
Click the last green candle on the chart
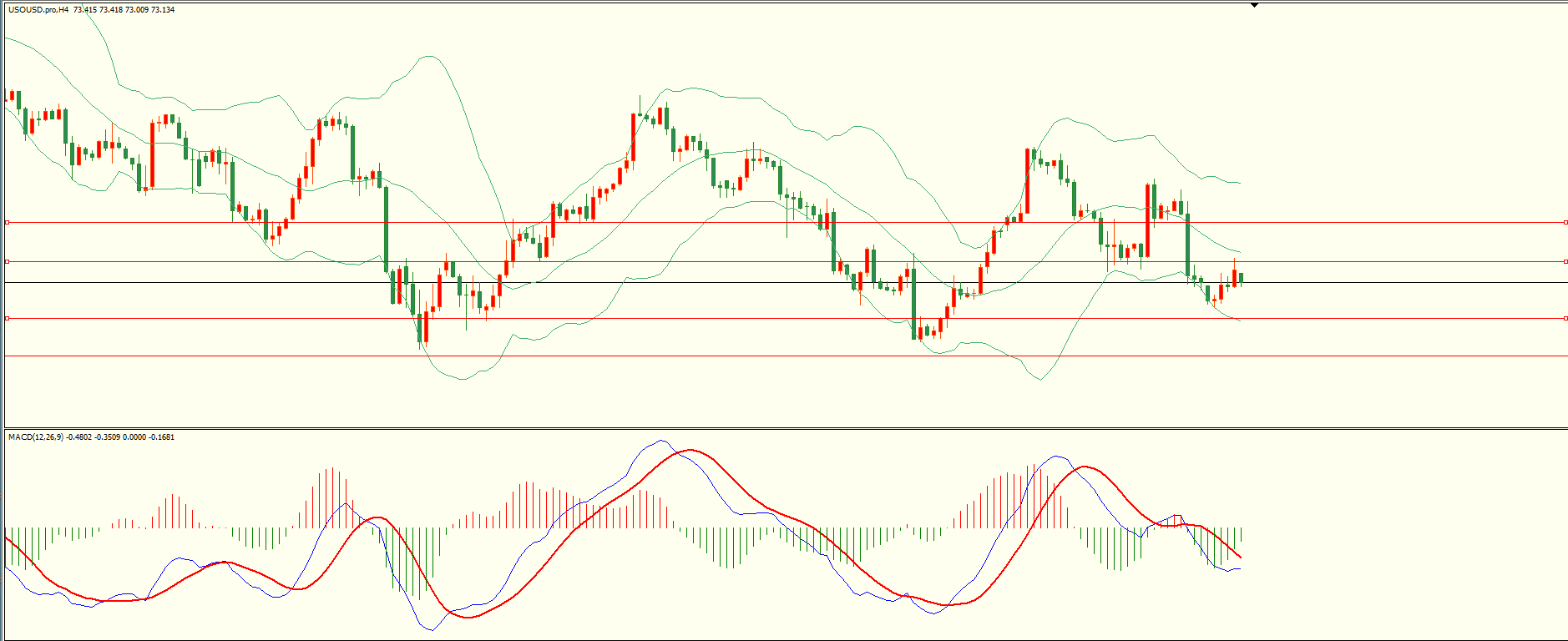click(x=1242, y=278)
